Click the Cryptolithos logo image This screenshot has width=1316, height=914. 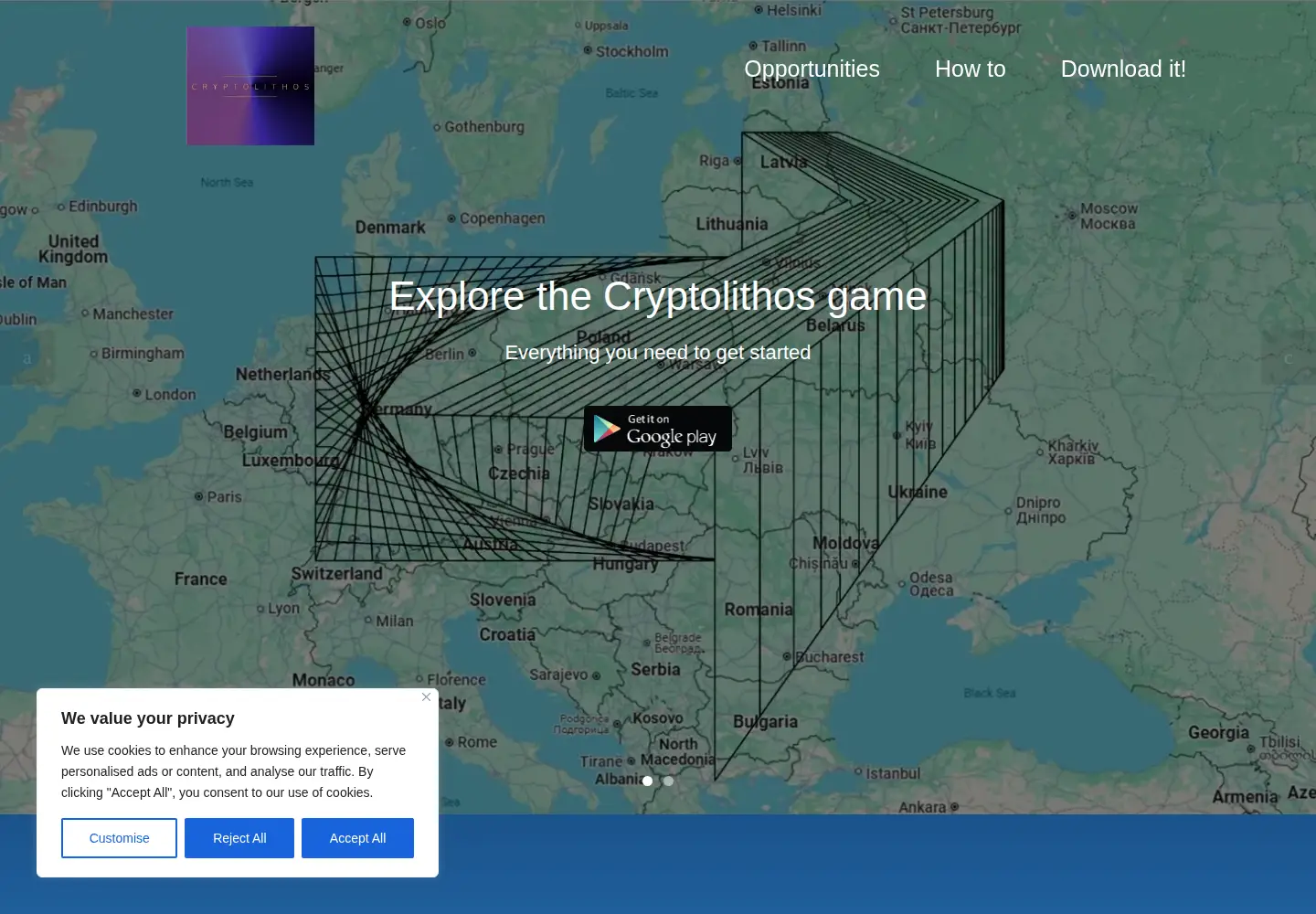pos(250,86)
